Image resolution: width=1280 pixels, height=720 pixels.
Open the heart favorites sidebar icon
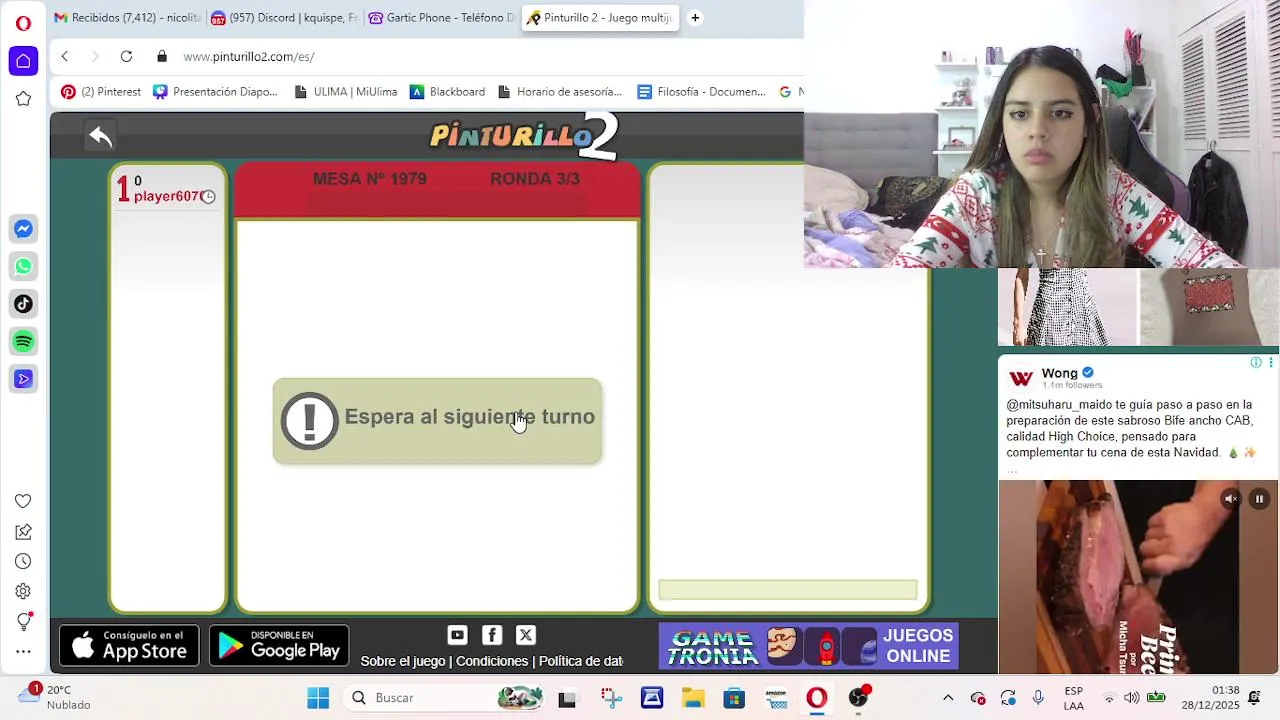pyautogui.click(x=23, y=501)
